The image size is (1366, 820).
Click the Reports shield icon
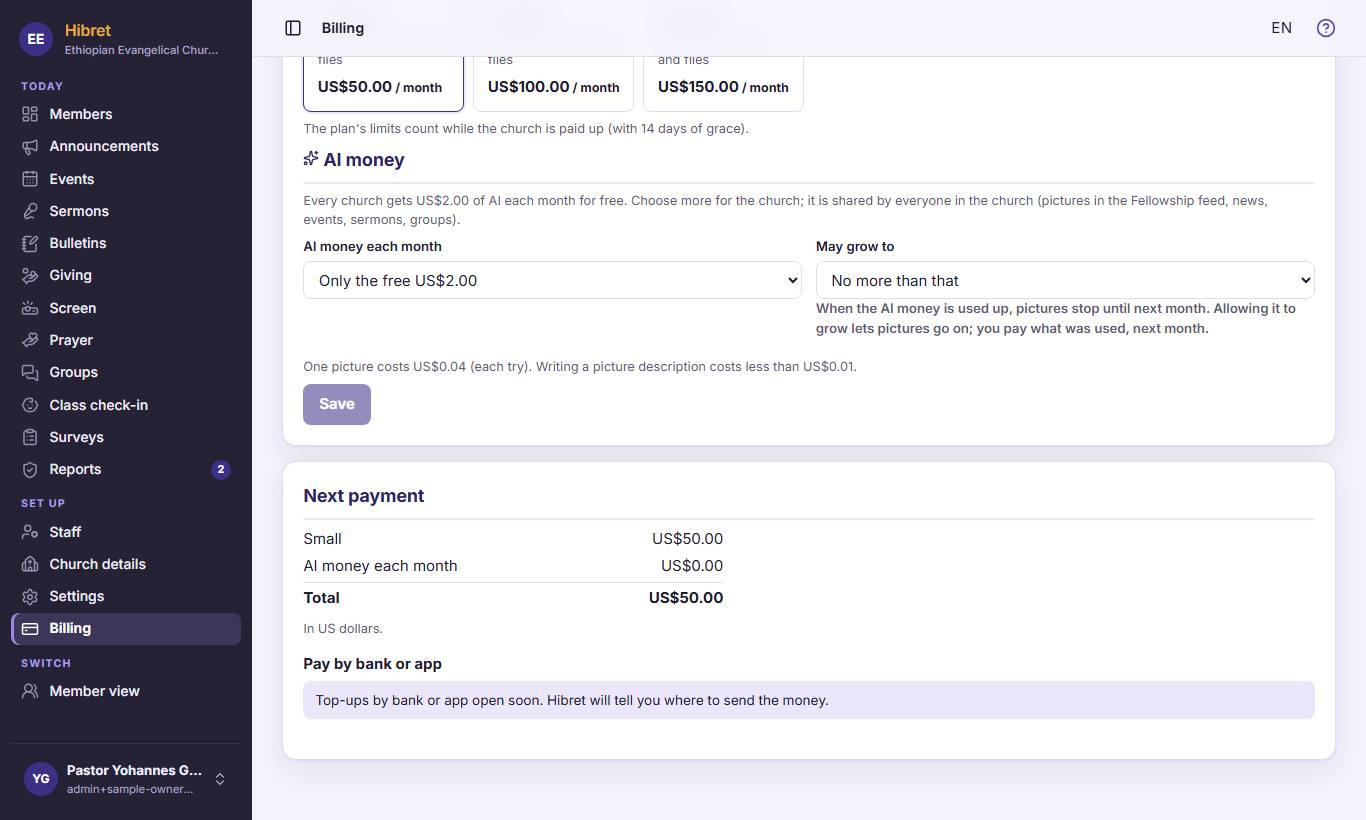pyautogui.click(x=30, y=469)
